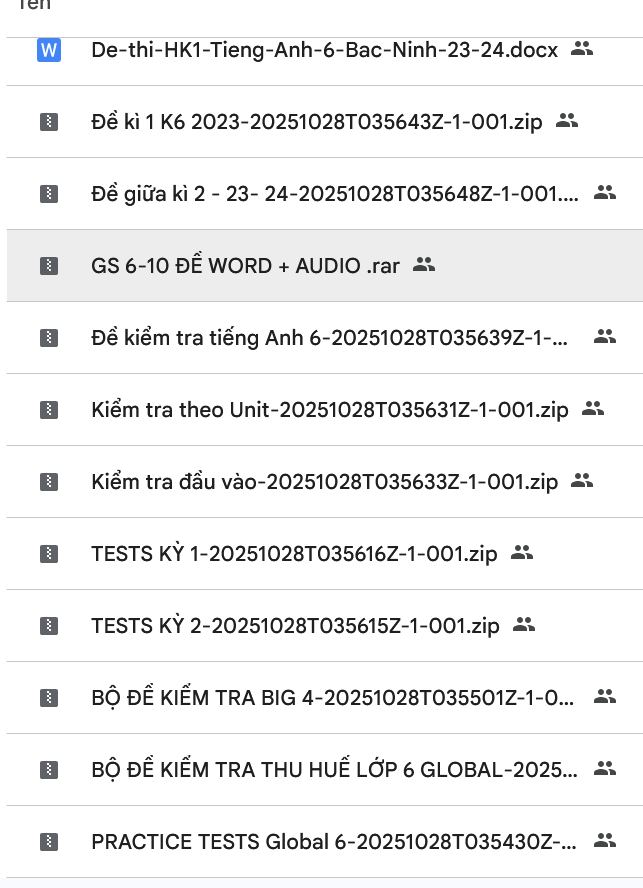Click archive icon beside BỘ ĐỀ KIỂM TRA BIG 4
The width and height of the screenshot is (643, 888).
[48, 698]
